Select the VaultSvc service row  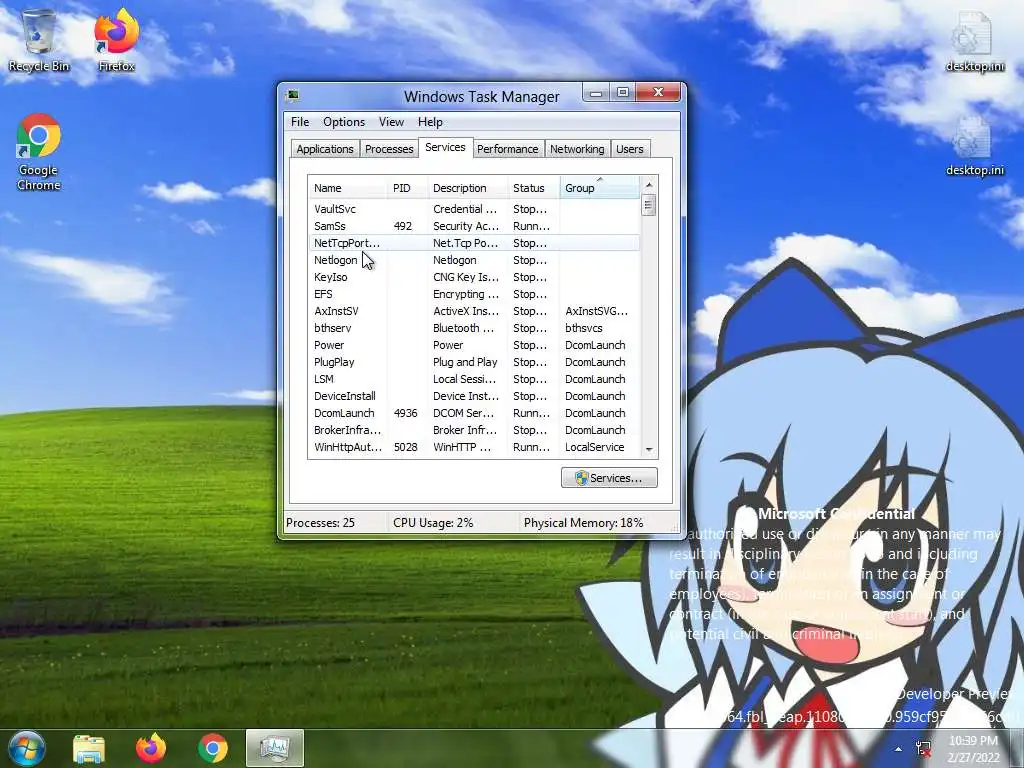pos(473,209)
